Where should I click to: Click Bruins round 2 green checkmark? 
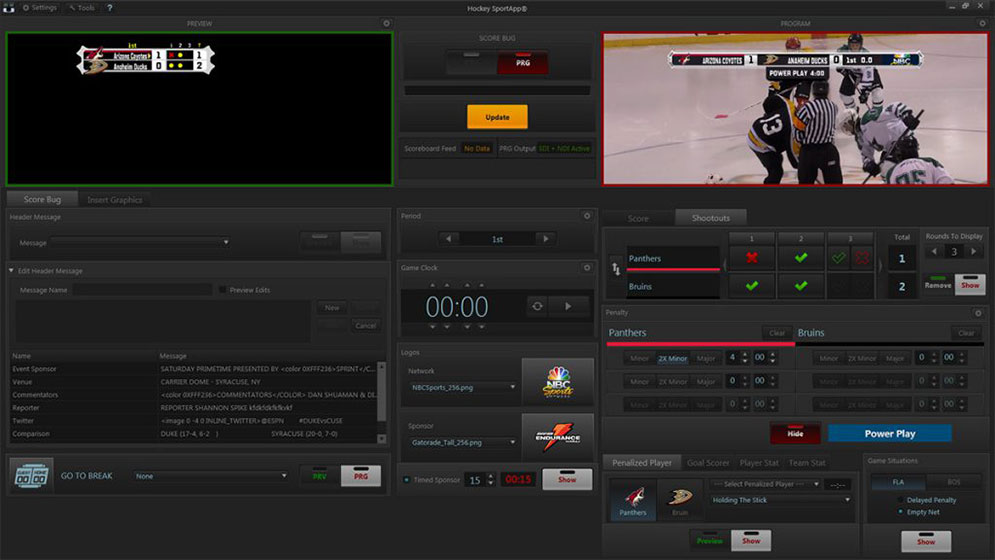pyautogui.click(x=800, y=287)
